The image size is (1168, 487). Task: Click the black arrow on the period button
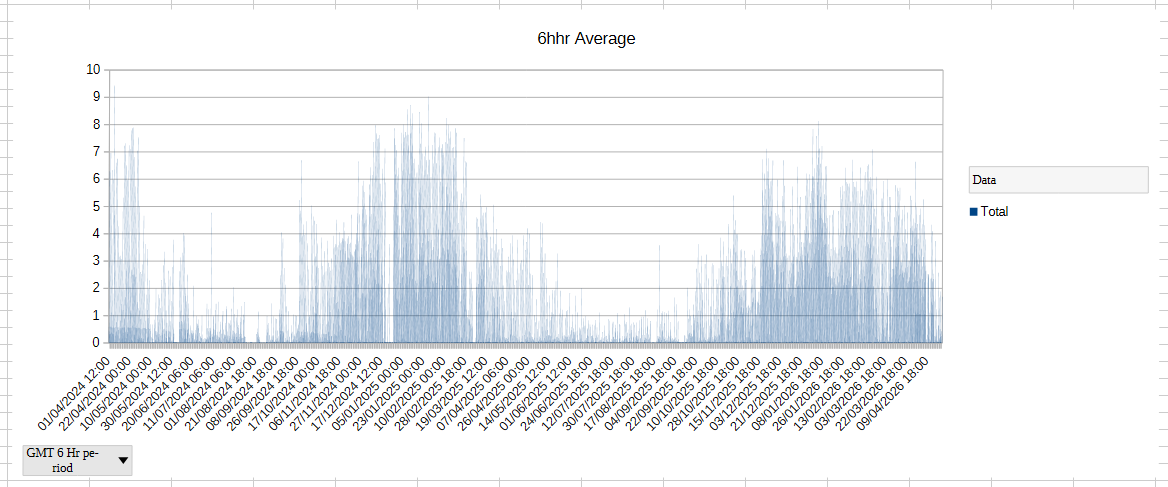click(x=123, y=460)
